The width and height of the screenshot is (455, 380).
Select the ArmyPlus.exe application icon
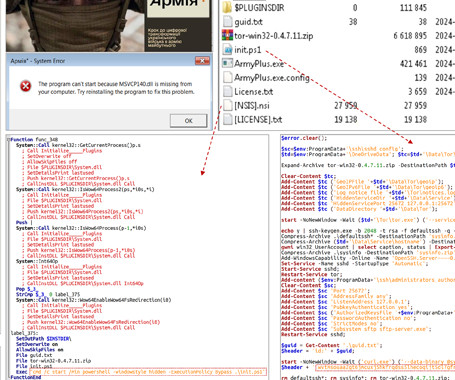(x=227, y=63)
